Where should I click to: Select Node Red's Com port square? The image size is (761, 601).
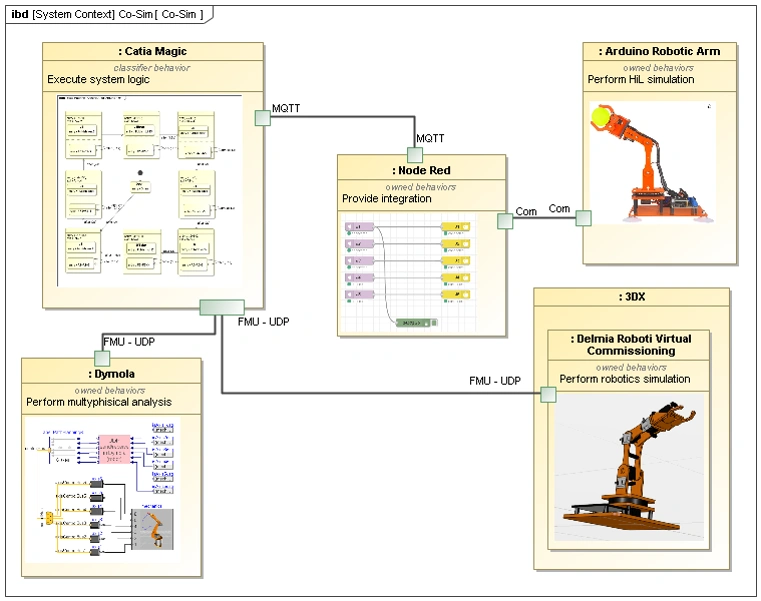(x=505, y=221)
